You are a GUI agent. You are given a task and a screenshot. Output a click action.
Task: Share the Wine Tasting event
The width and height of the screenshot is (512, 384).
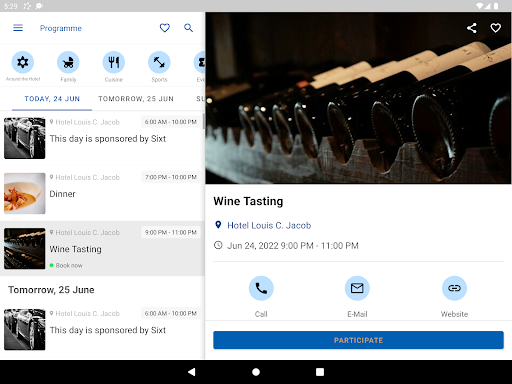pyautogui.click(x=472, y=28)
